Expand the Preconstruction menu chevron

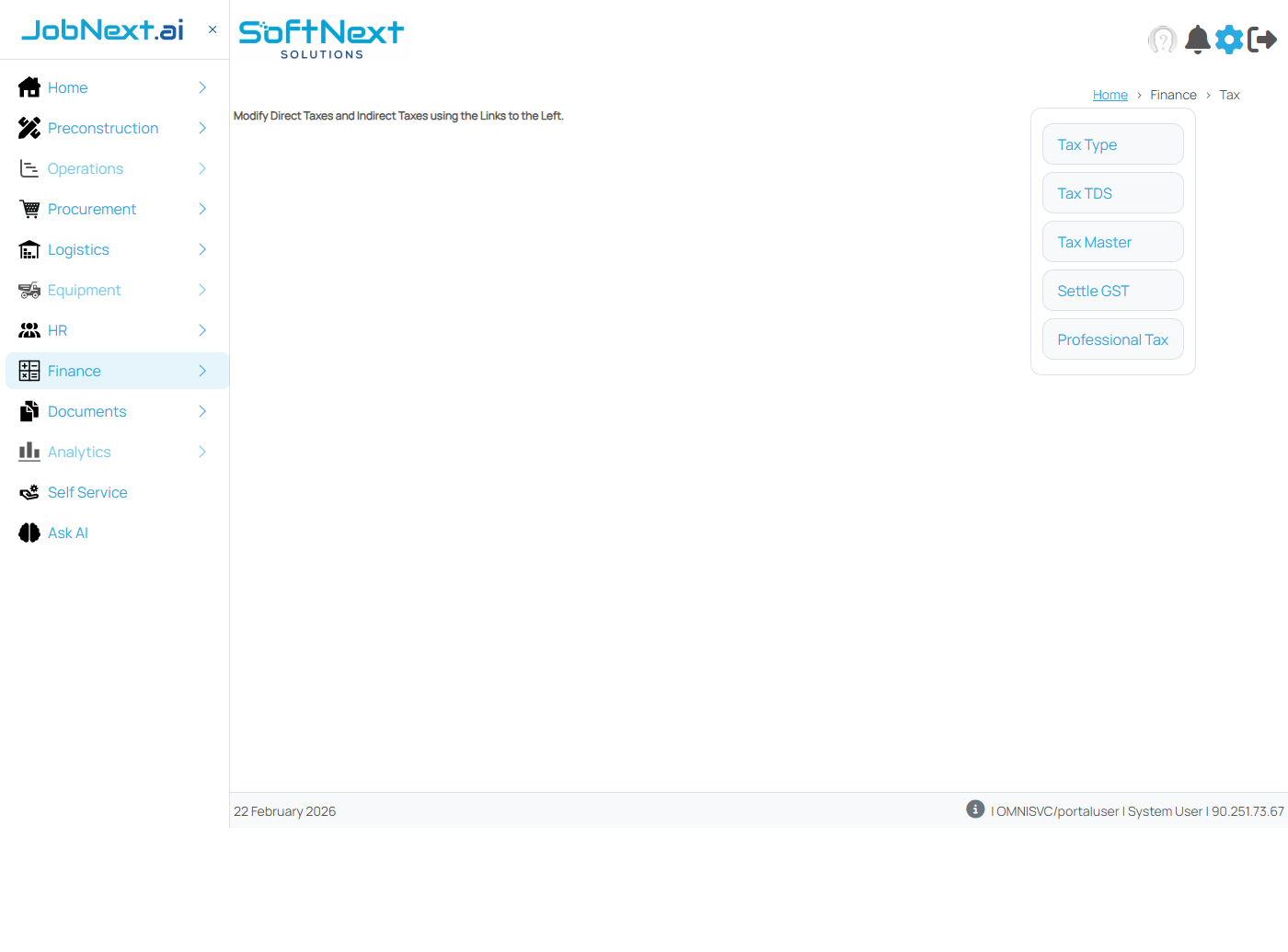[x=202, y=128]
